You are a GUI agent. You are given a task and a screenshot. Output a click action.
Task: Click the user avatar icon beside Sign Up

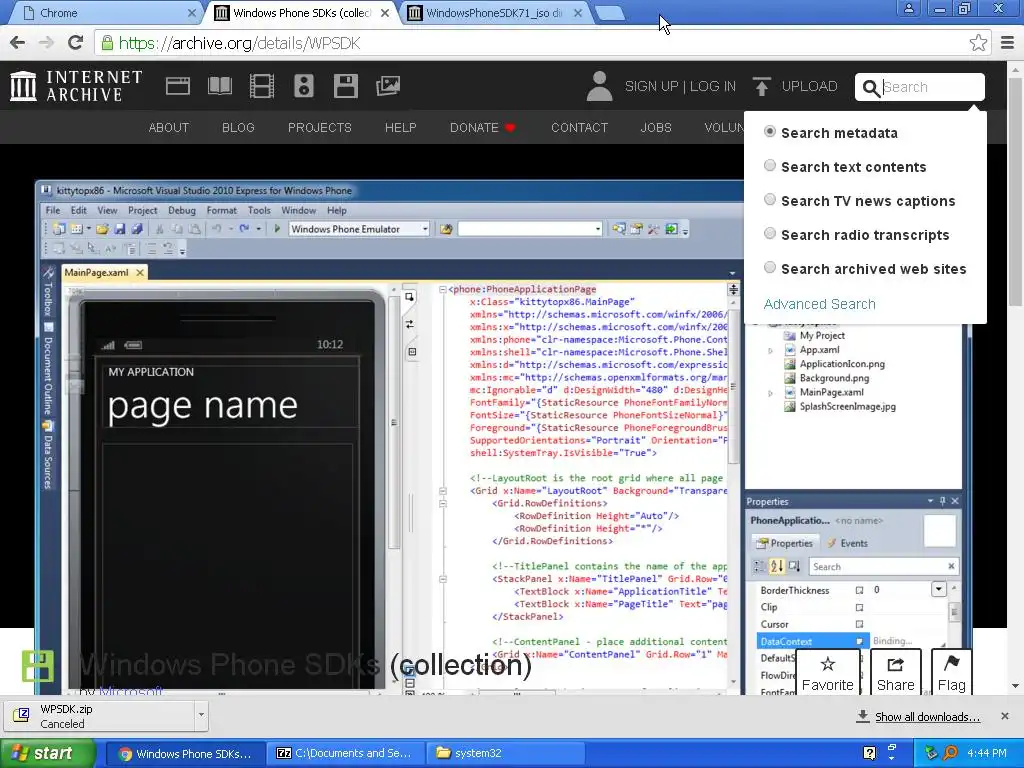pos(599,86)
